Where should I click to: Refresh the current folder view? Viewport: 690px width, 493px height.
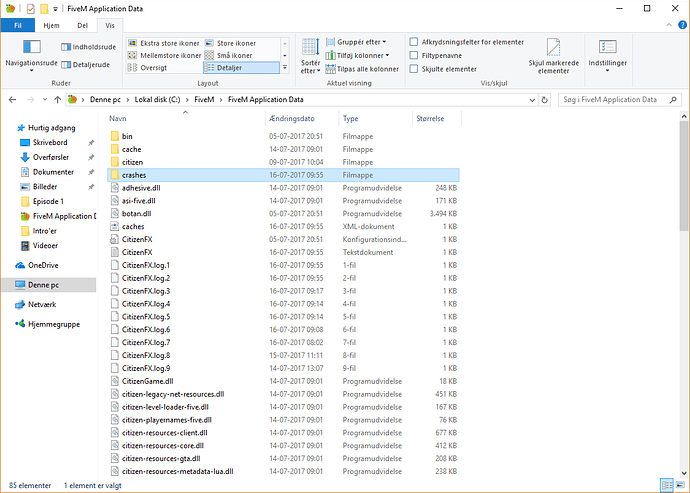pyautogui.click(x=545, y=100)
